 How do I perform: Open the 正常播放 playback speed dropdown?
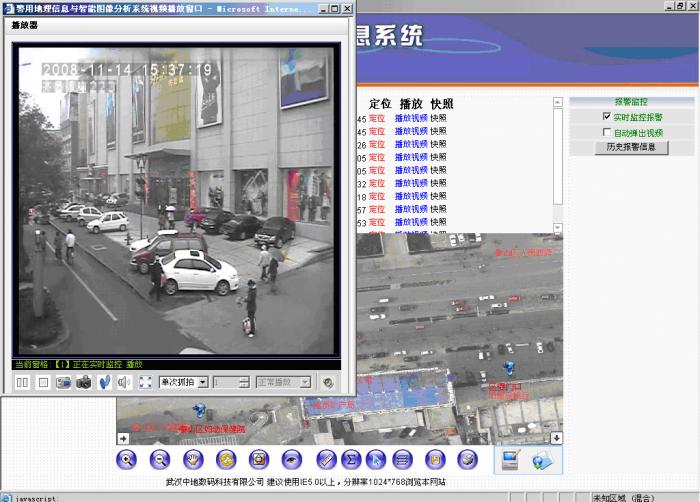pos(310,382)
